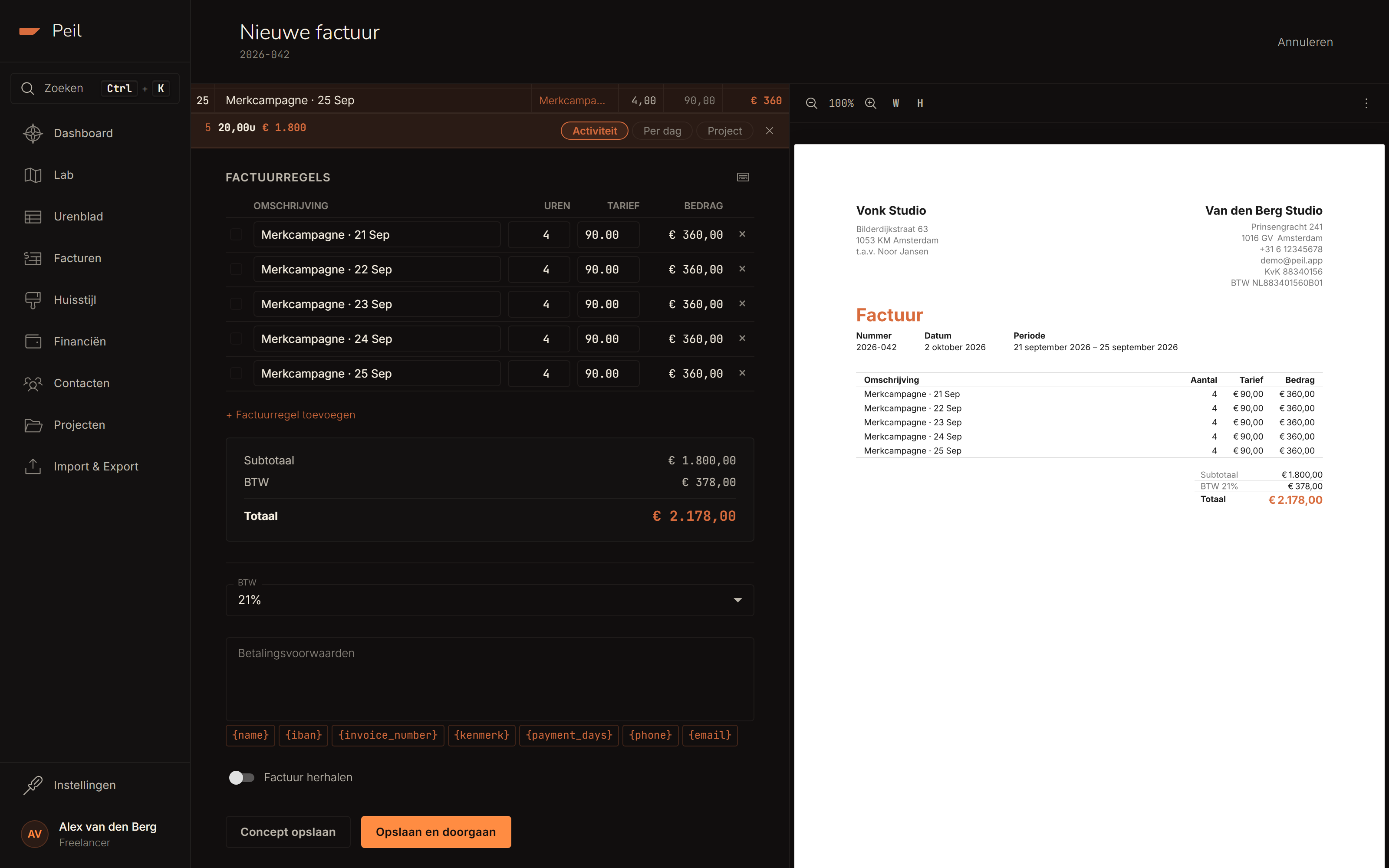This screenshot has height=868, width=1389.
Task: Open the Dashboard page
Action: coord(95,133)
